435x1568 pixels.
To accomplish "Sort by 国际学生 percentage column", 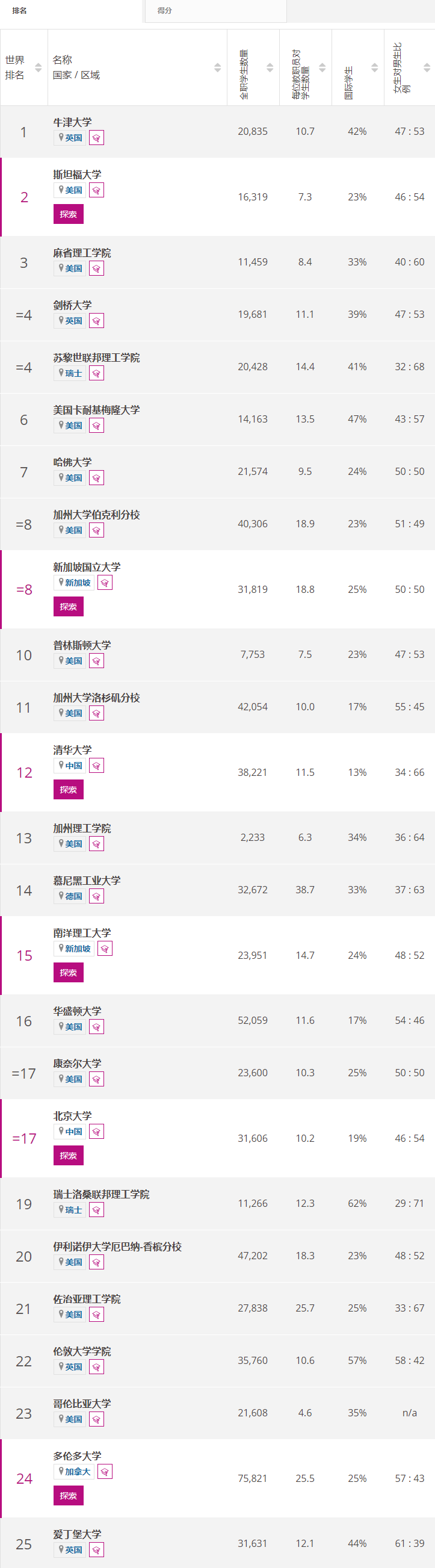I will pos(374,67).
